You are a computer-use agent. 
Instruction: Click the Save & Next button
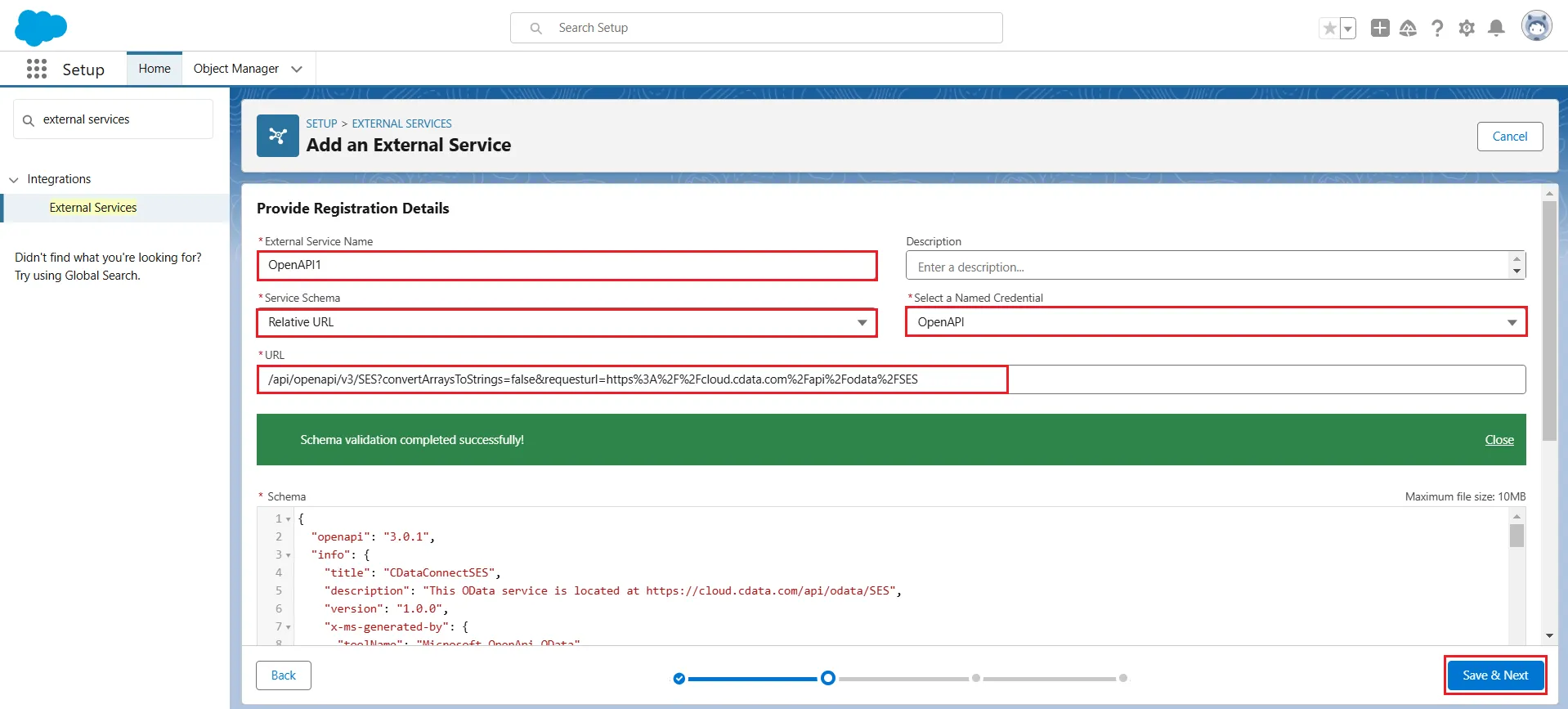1494,675
